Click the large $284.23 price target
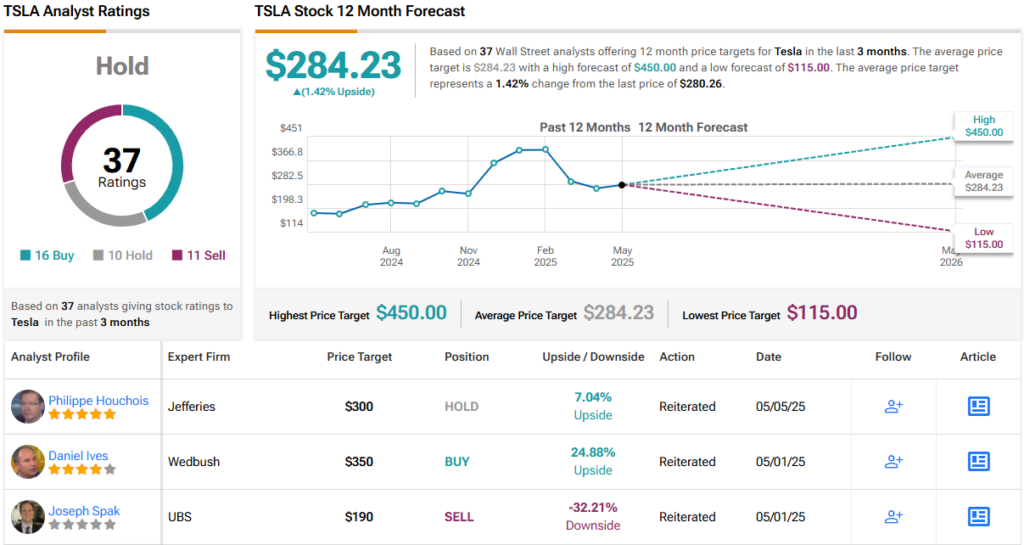Image resolution: width=1024 pixels, height=545 pixels. [333, 65]
